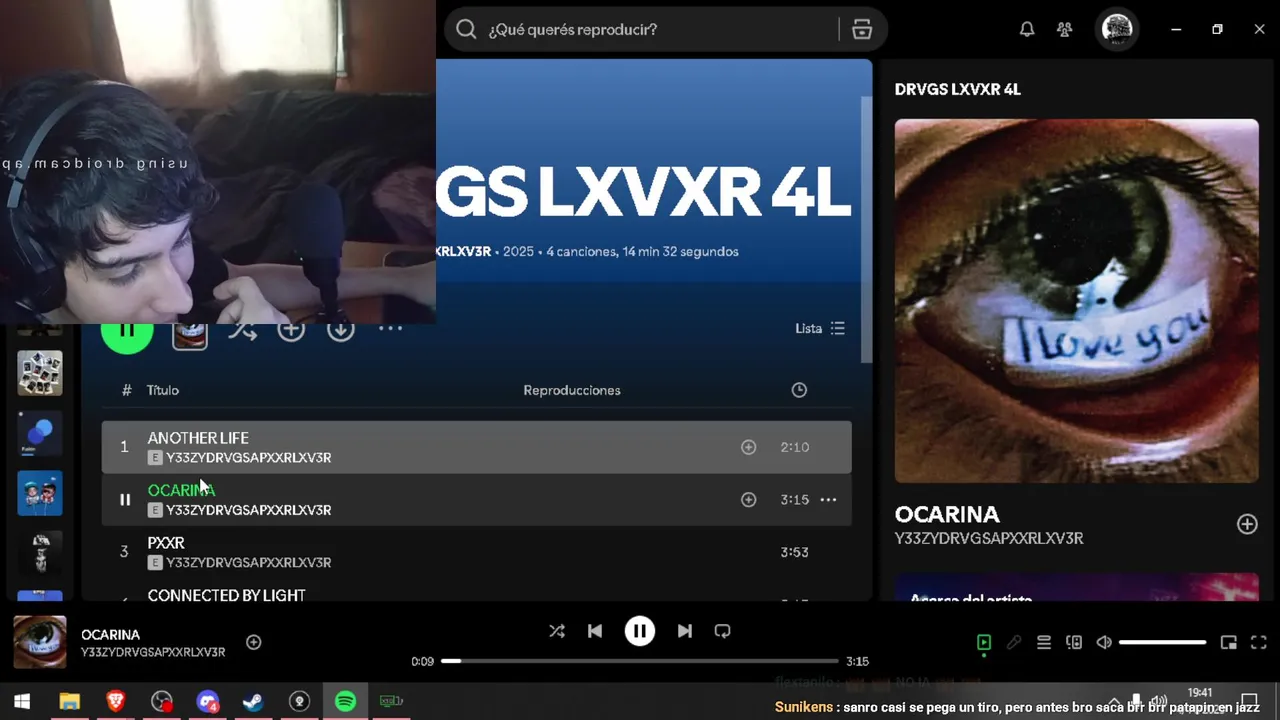Open the play queue icon
Screen dimensions: 1280x720
1044,642
